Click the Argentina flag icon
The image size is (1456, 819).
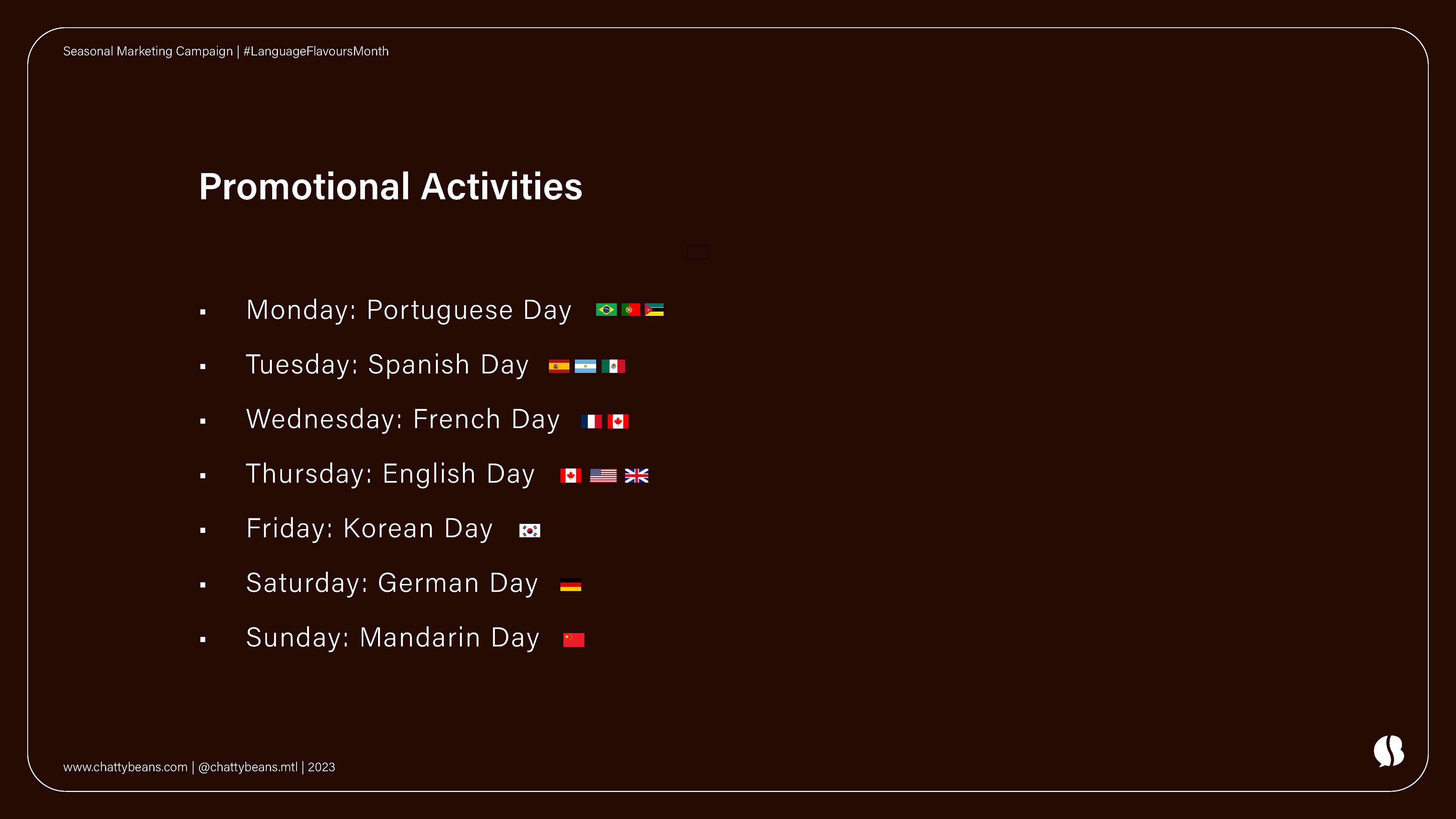coord(585,366)
